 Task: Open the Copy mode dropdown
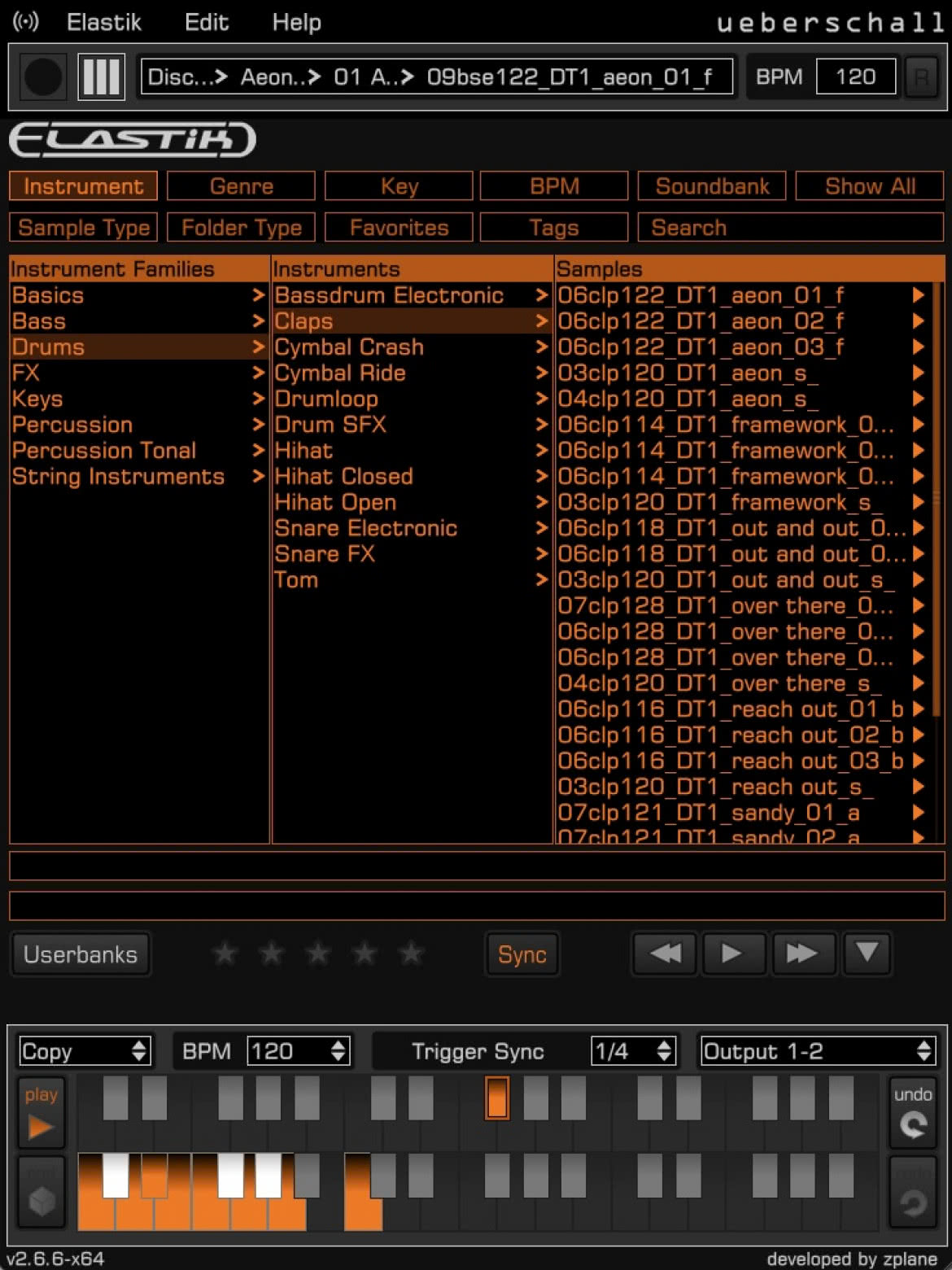tap(85, 1051)
